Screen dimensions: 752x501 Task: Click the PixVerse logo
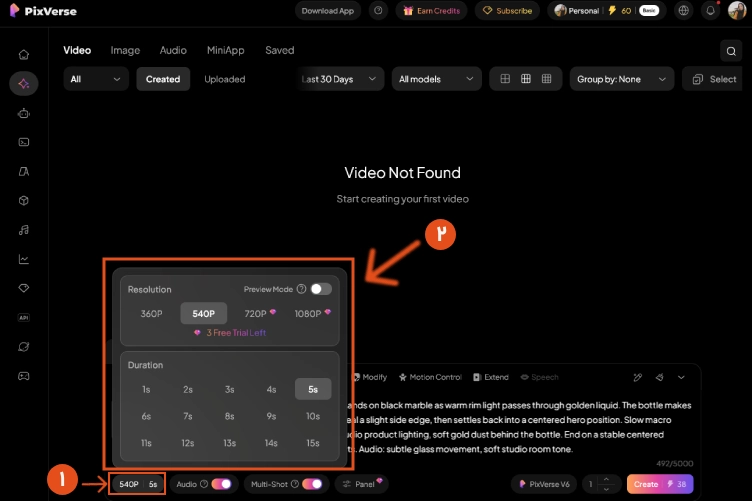click(x=43, y=11)
